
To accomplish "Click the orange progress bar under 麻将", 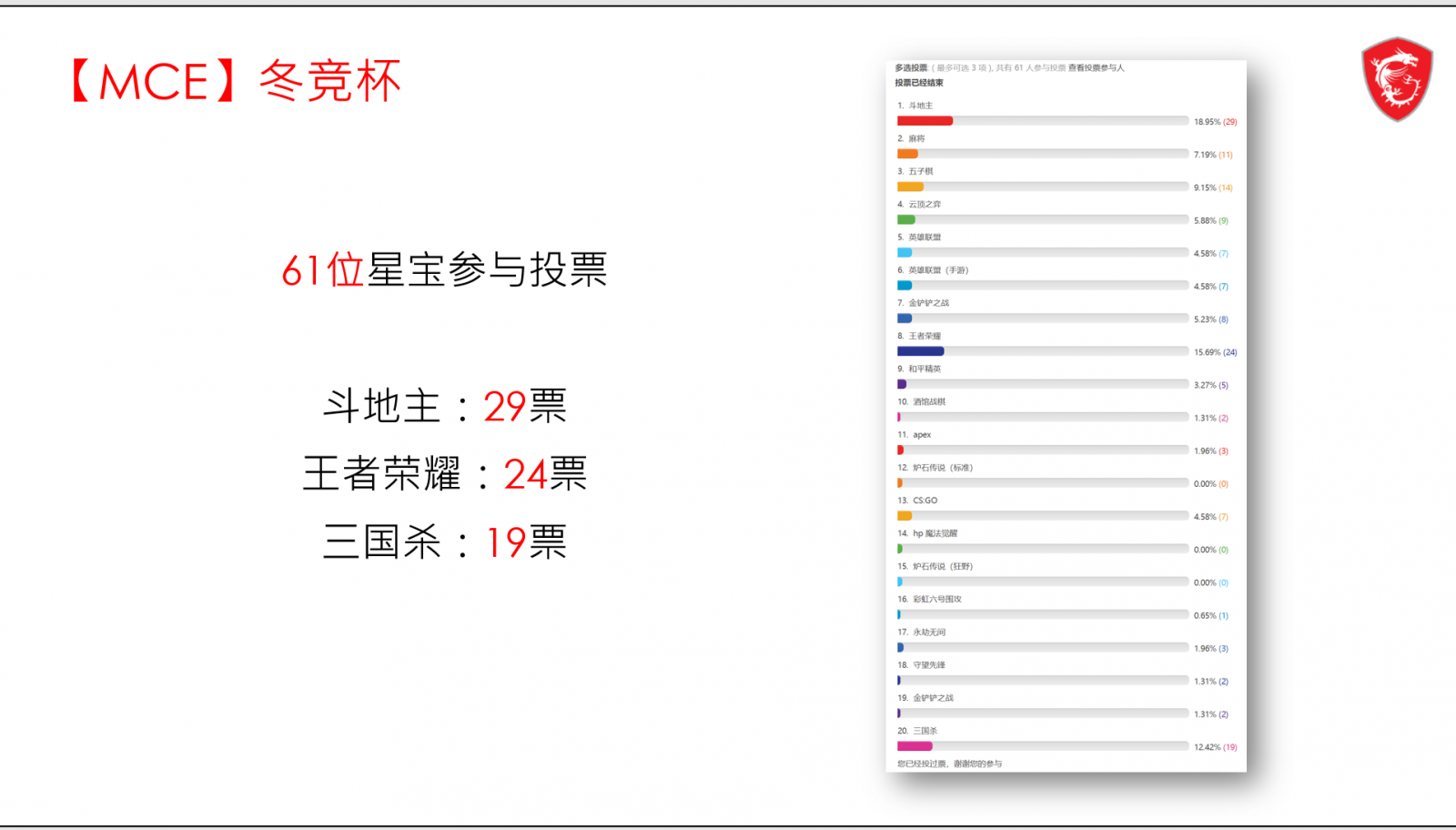I will (907, 154).
